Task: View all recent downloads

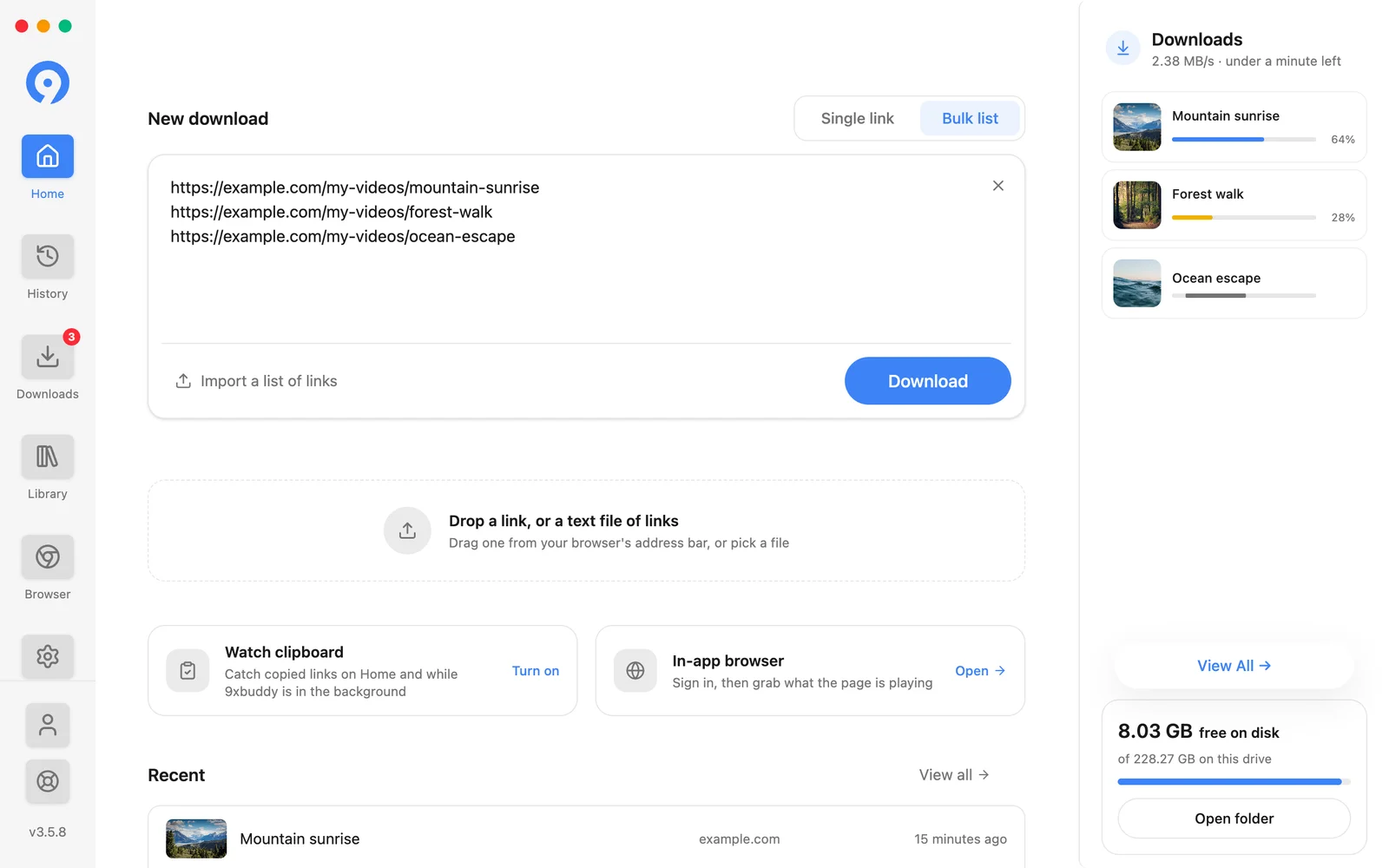Action: pos(954,775)
